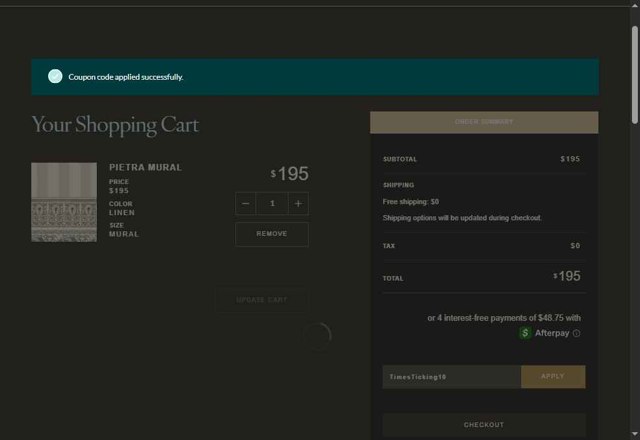Click the scrollbar up arrow
This screenshot has width=640, height=440.
635,6
